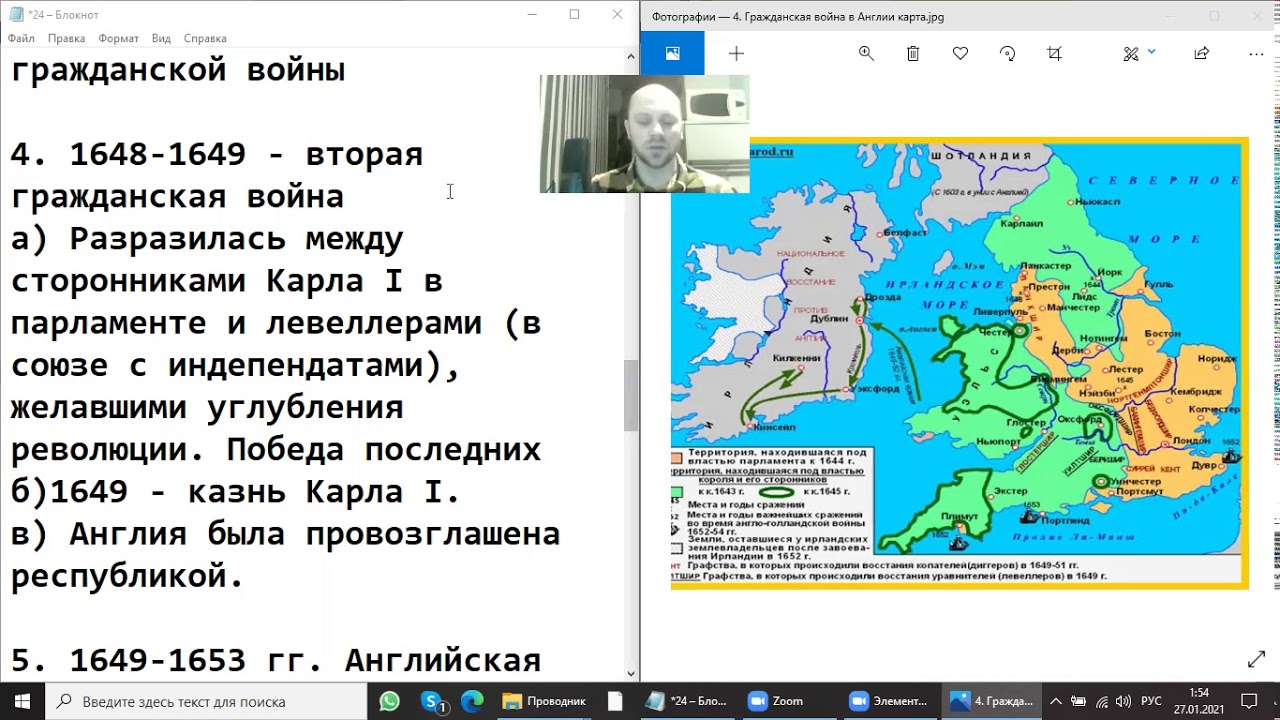Delete the photo with the trash icon
1280x720 pixels.
pyautogui.click(x=913, y=54)
